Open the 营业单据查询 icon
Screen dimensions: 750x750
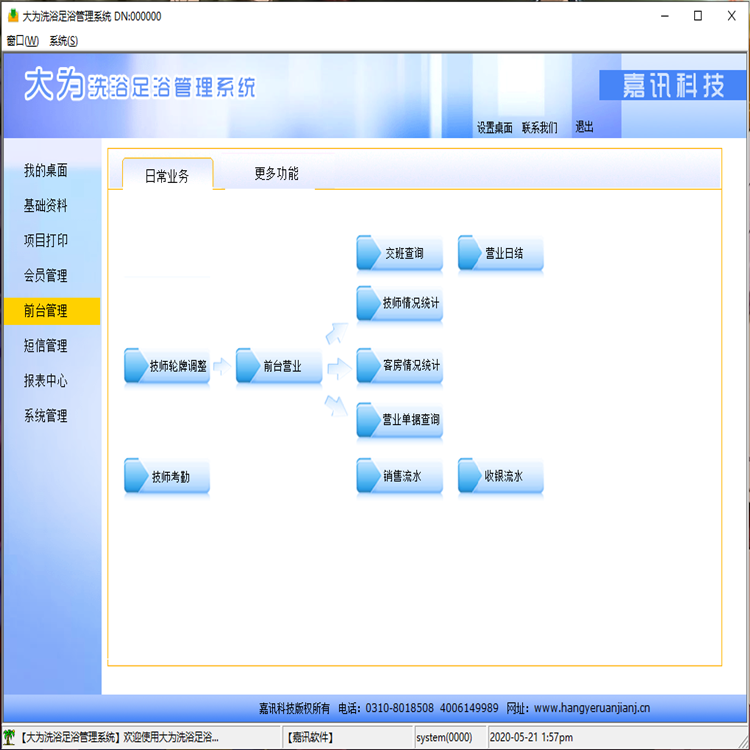point(399,420)
